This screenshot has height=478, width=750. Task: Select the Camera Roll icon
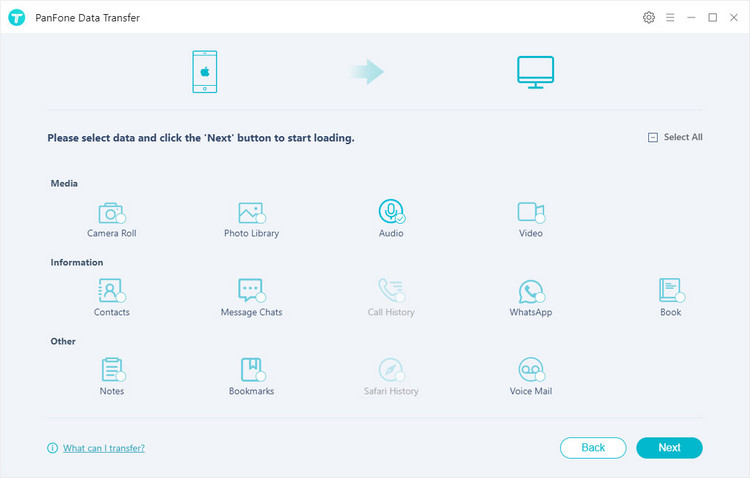(x=112, y=213)
